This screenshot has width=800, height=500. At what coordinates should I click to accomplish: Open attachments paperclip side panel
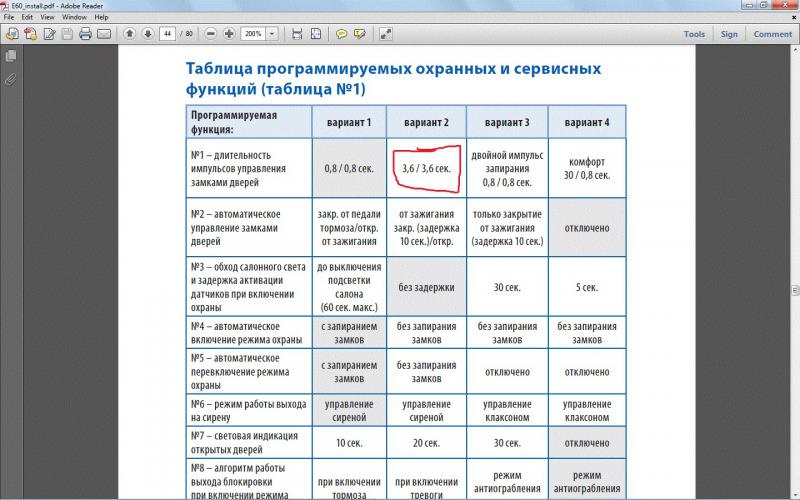11,80
